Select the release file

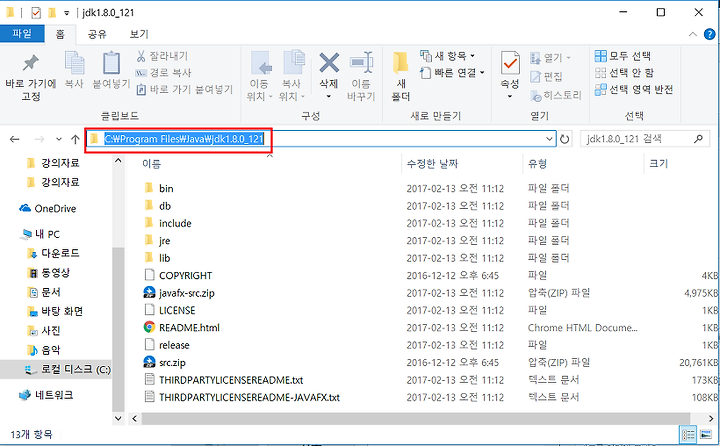pos(167,345)
